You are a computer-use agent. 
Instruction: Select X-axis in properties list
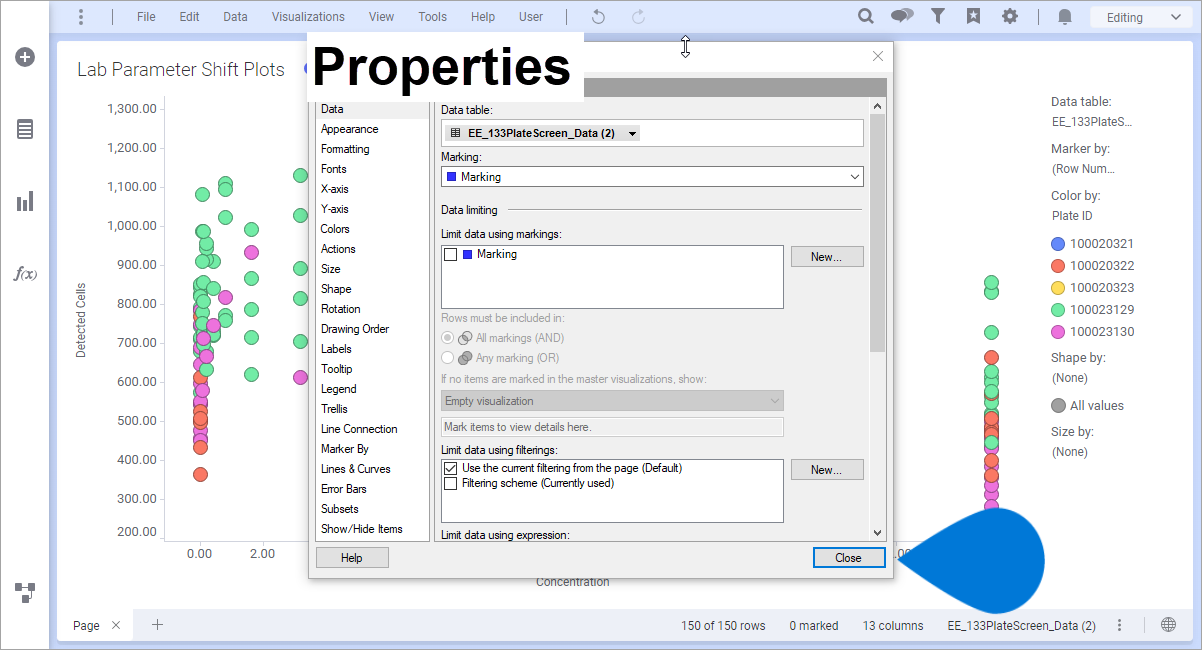pos(335,189)
